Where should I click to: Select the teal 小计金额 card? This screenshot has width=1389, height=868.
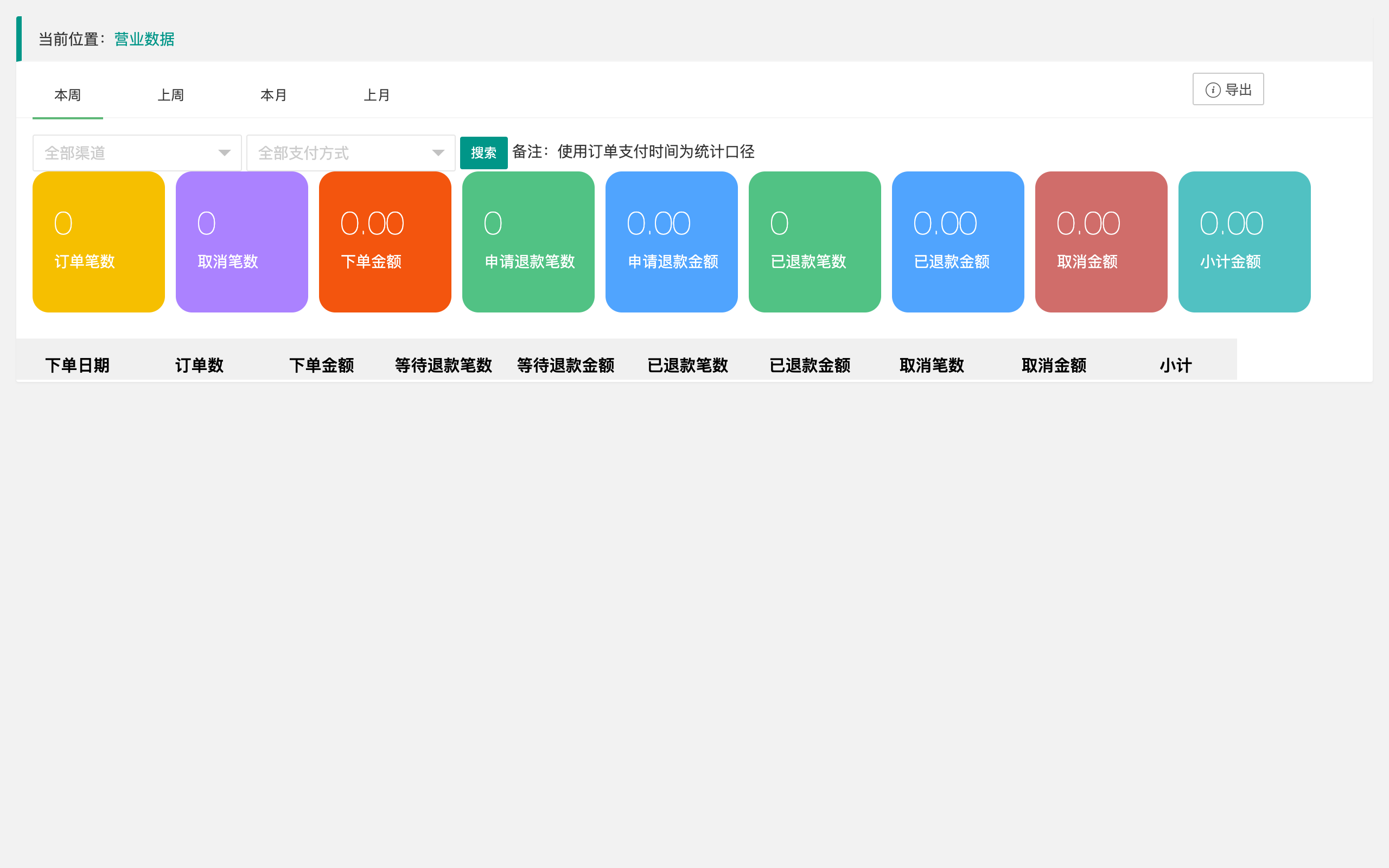1244,242
